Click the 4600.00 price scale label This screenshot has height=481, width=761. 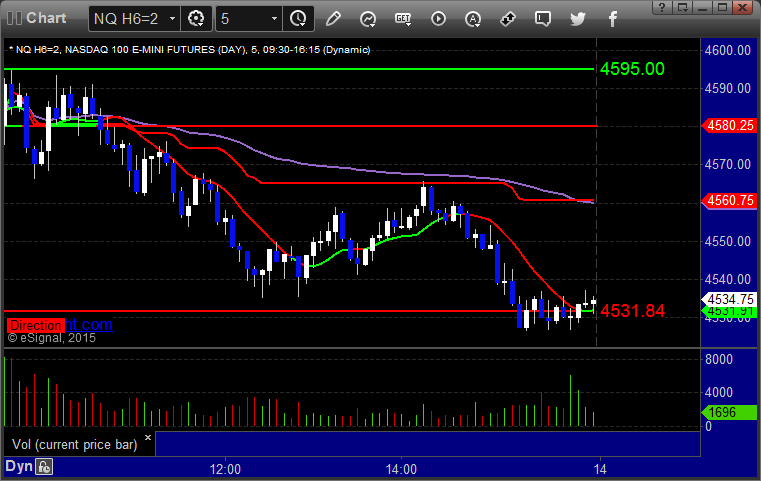[x=728, y=50]
